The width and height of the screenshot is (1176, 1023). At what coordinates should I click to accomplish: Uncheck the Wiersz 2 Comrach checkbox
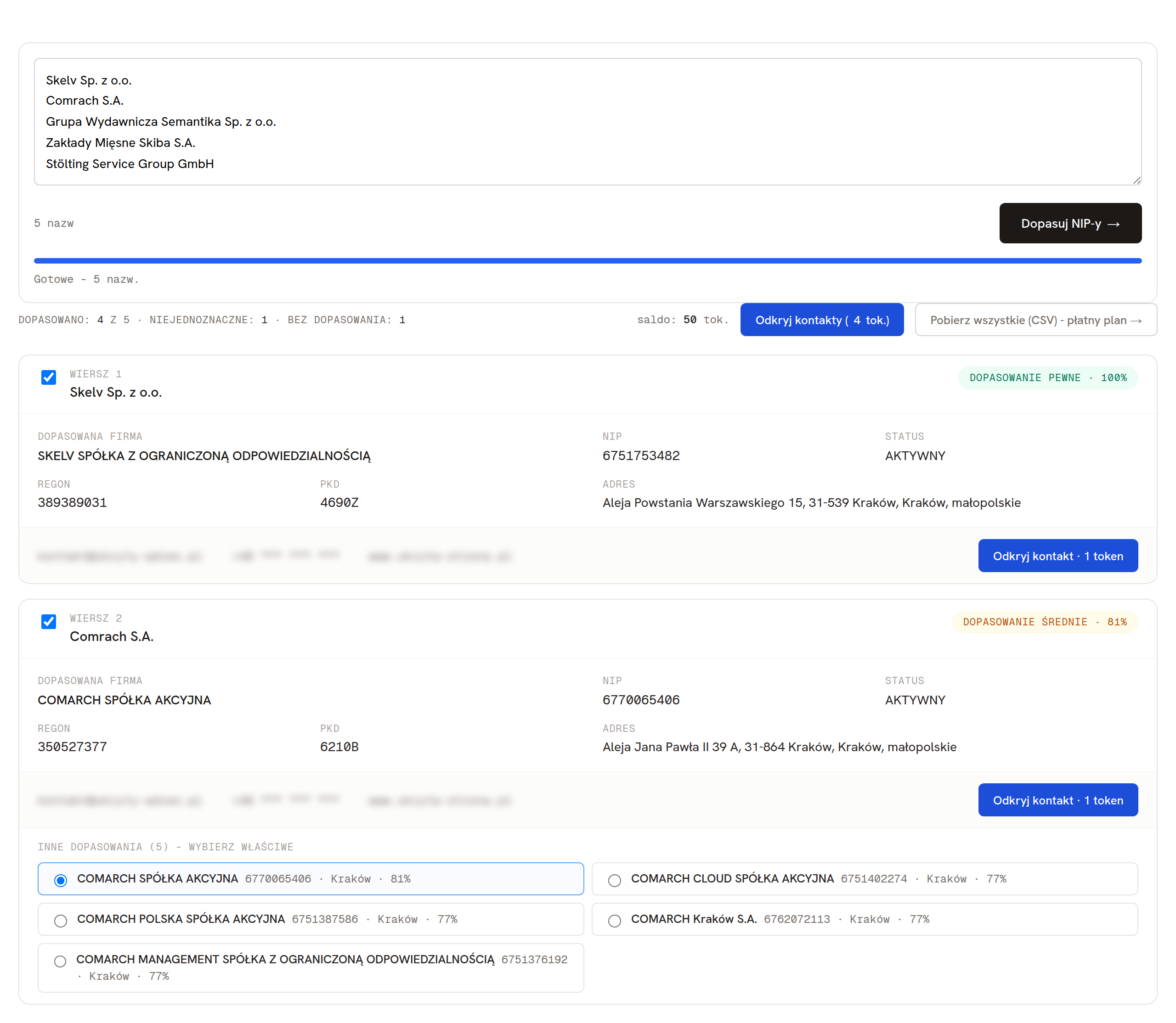click(49, 622)
